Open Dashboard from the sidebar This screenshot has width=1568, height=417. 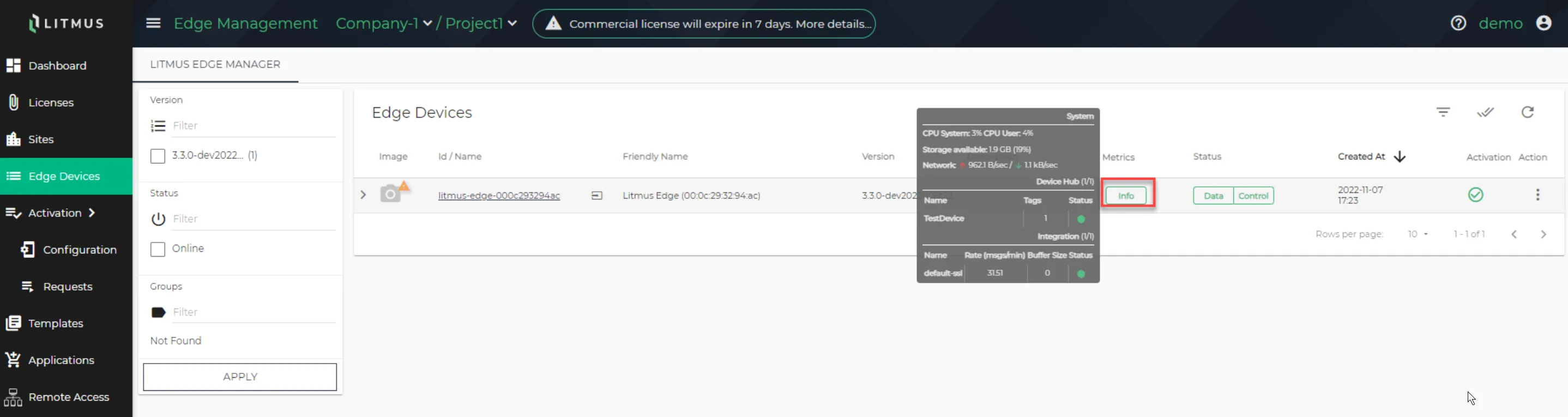67,66
